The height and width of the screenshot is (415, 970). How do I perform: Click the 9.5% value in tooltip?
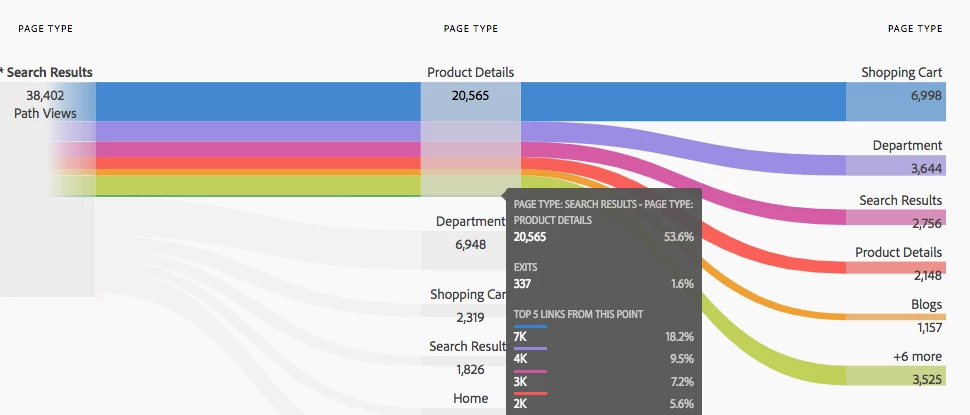tap(682, 359)
